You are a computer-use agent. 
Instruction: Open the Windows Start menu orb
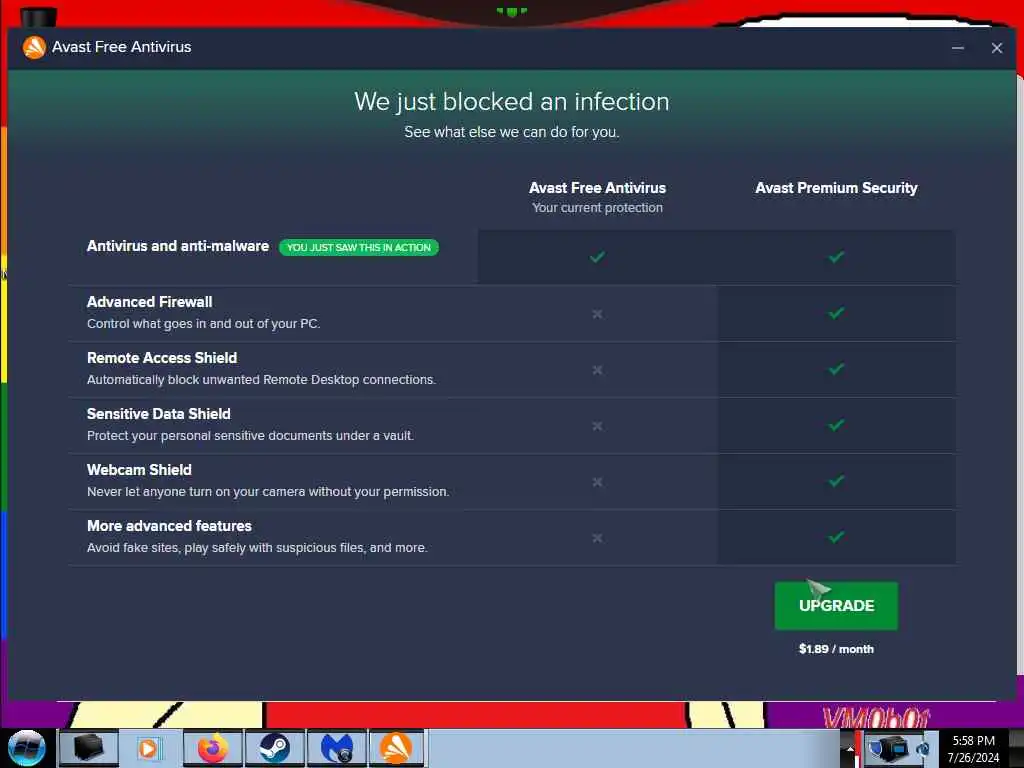(x=26, y=748)
